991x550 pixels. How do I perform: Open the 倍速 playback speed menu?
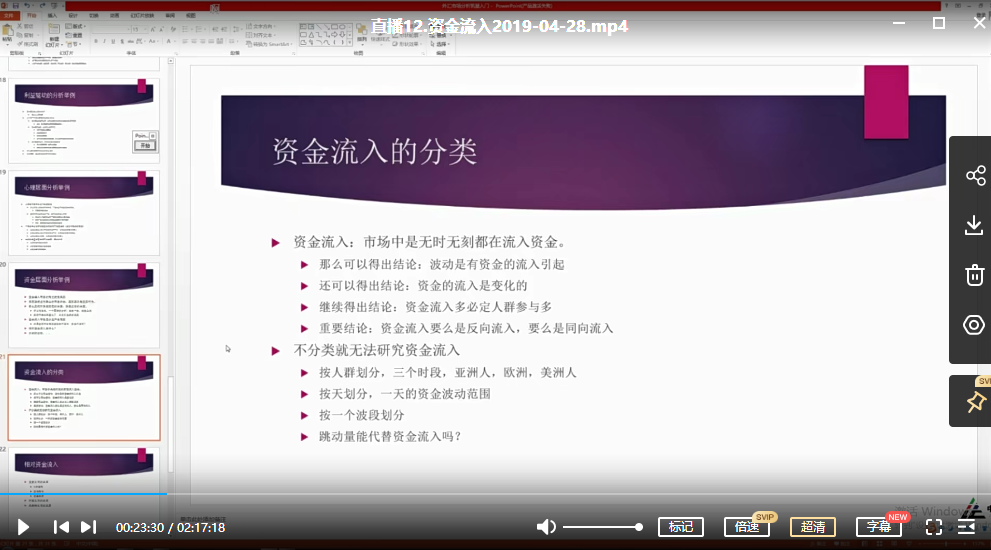point(746,527)
